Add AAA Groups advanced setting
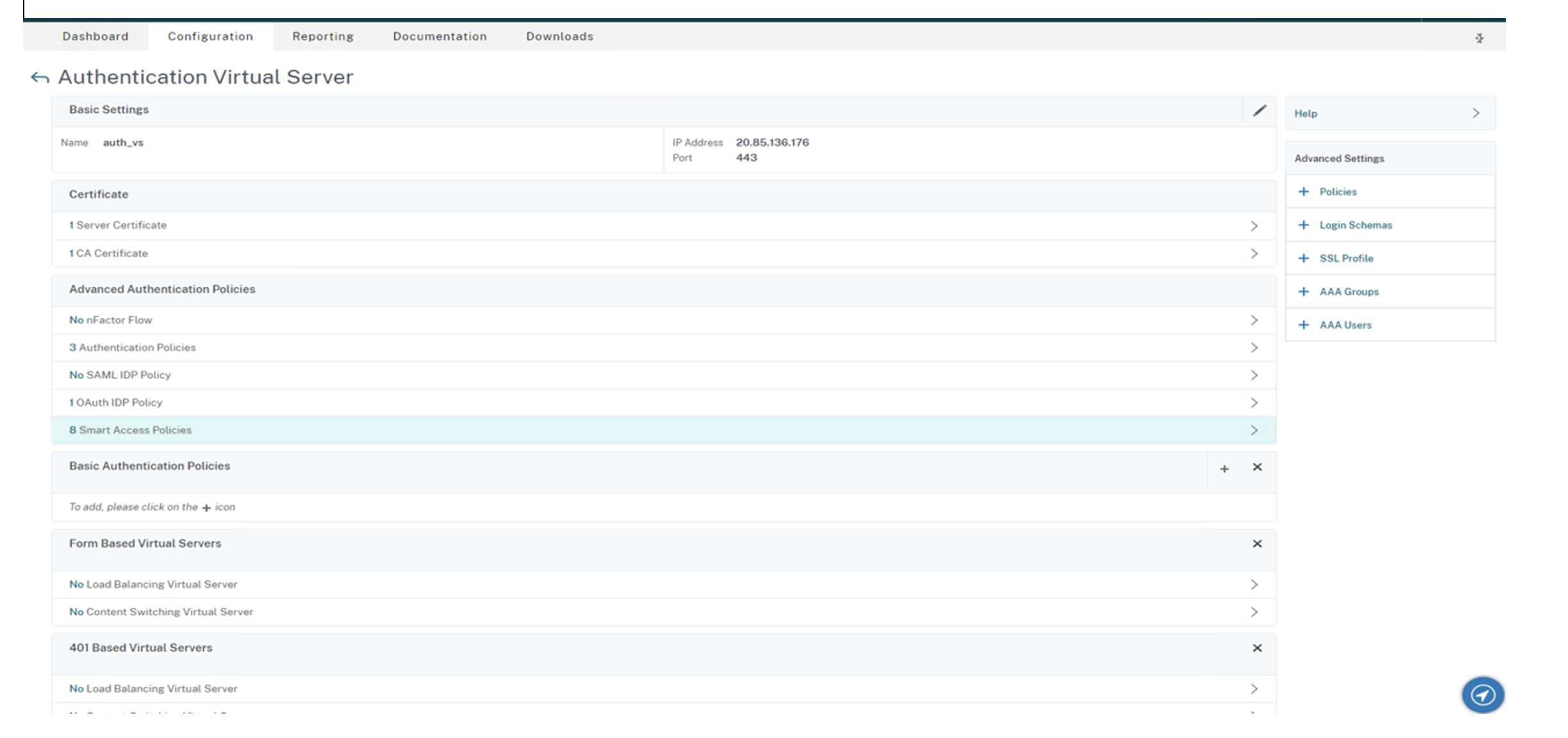This screenshot has height=738, width=1568. [x=1348, y=291]
